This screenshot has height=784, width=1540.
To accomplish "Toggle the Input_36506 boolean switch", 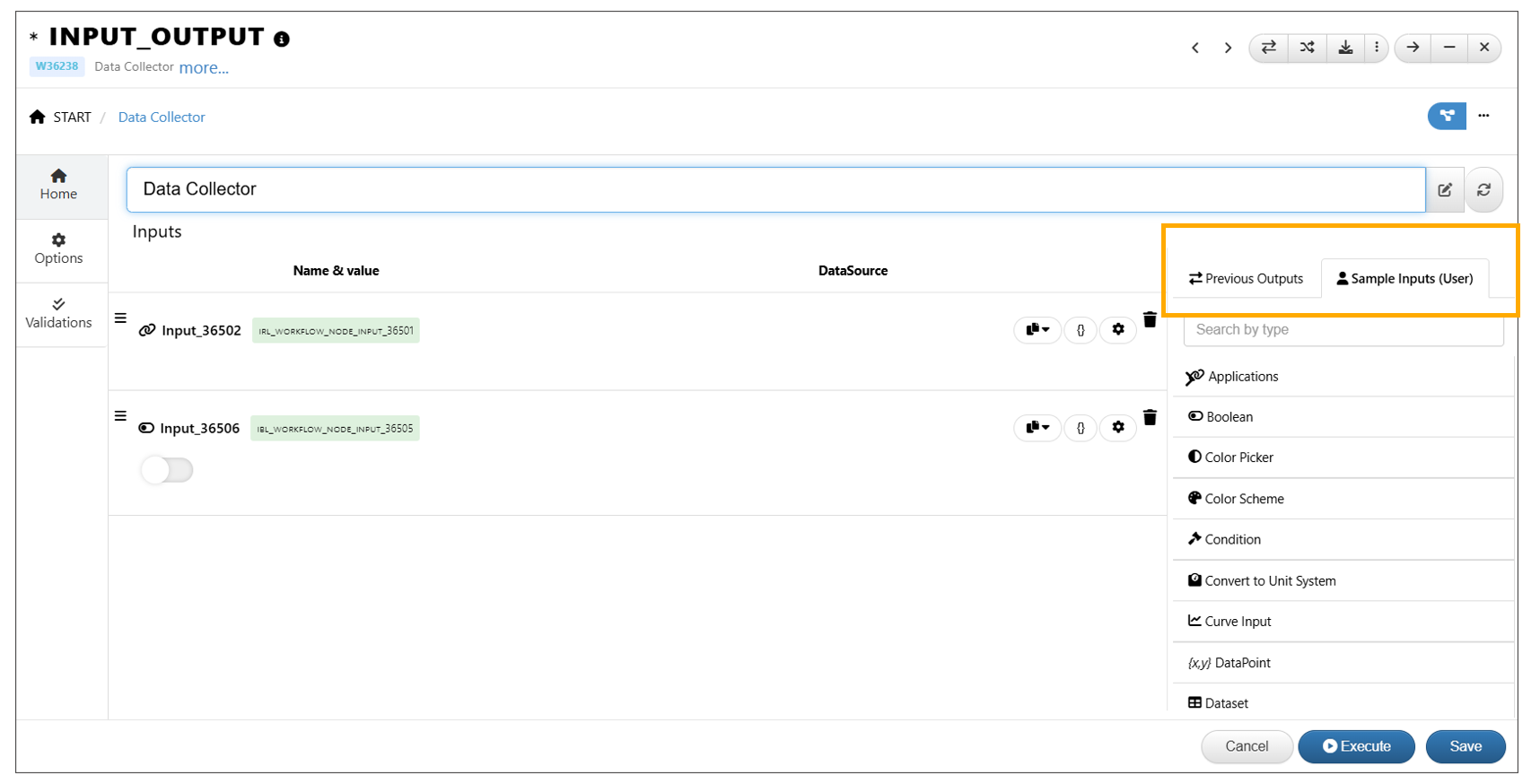I will click(167, 470).
